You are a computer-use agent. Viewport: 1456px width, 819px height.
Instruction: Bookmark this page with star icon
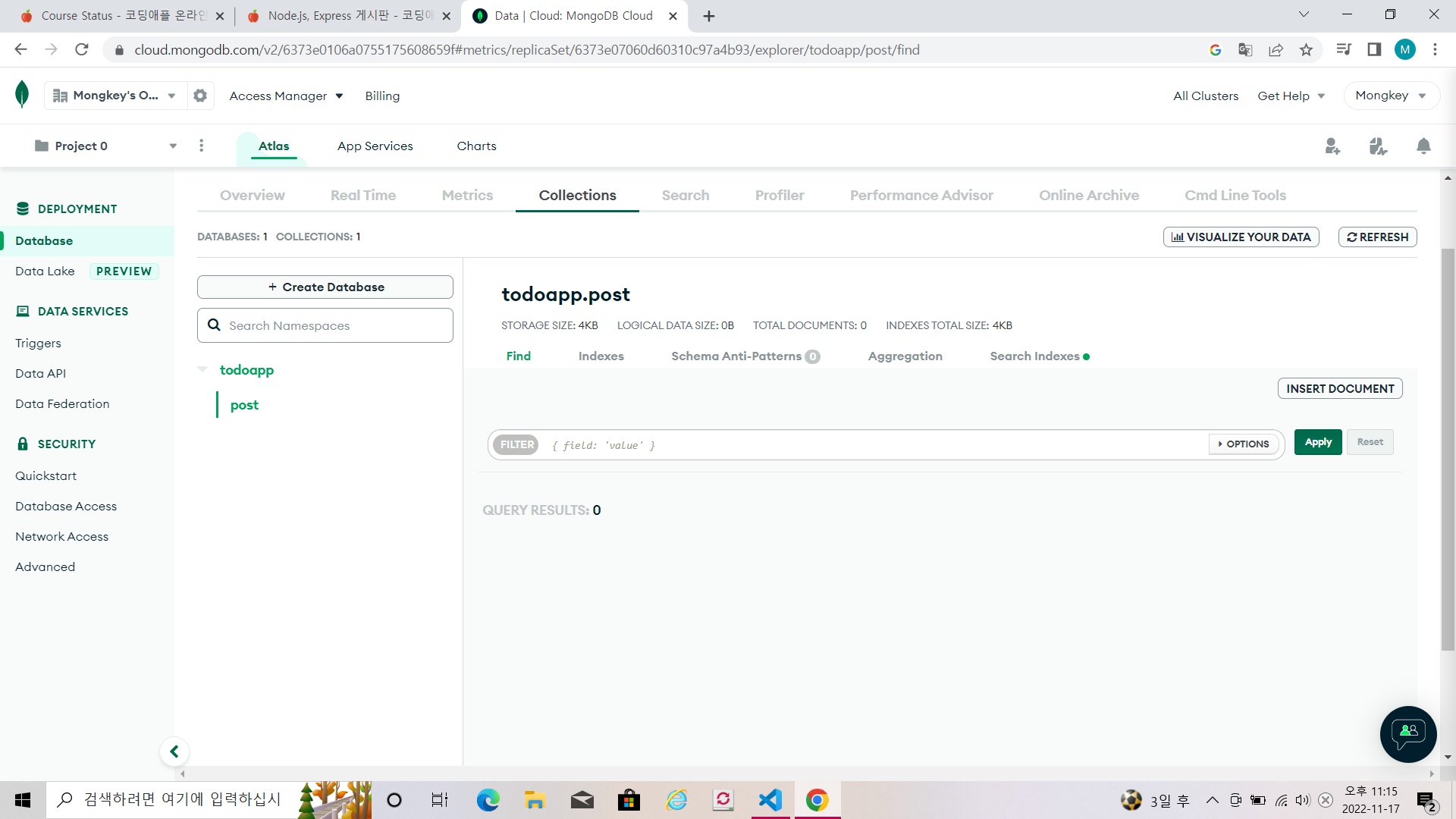click(1306, 50)
